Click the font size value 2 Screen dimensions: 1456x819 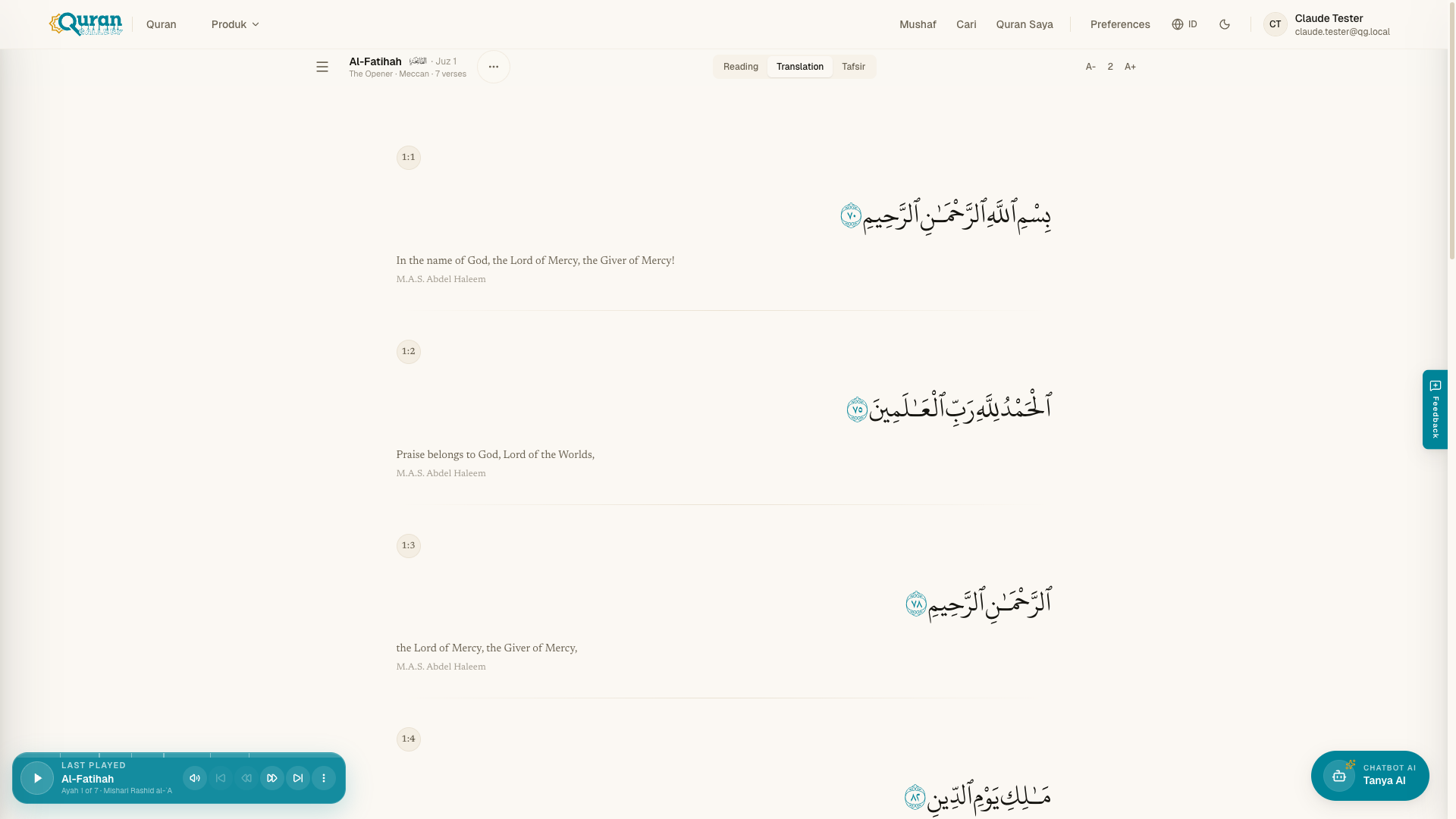tap(1110, 67)
